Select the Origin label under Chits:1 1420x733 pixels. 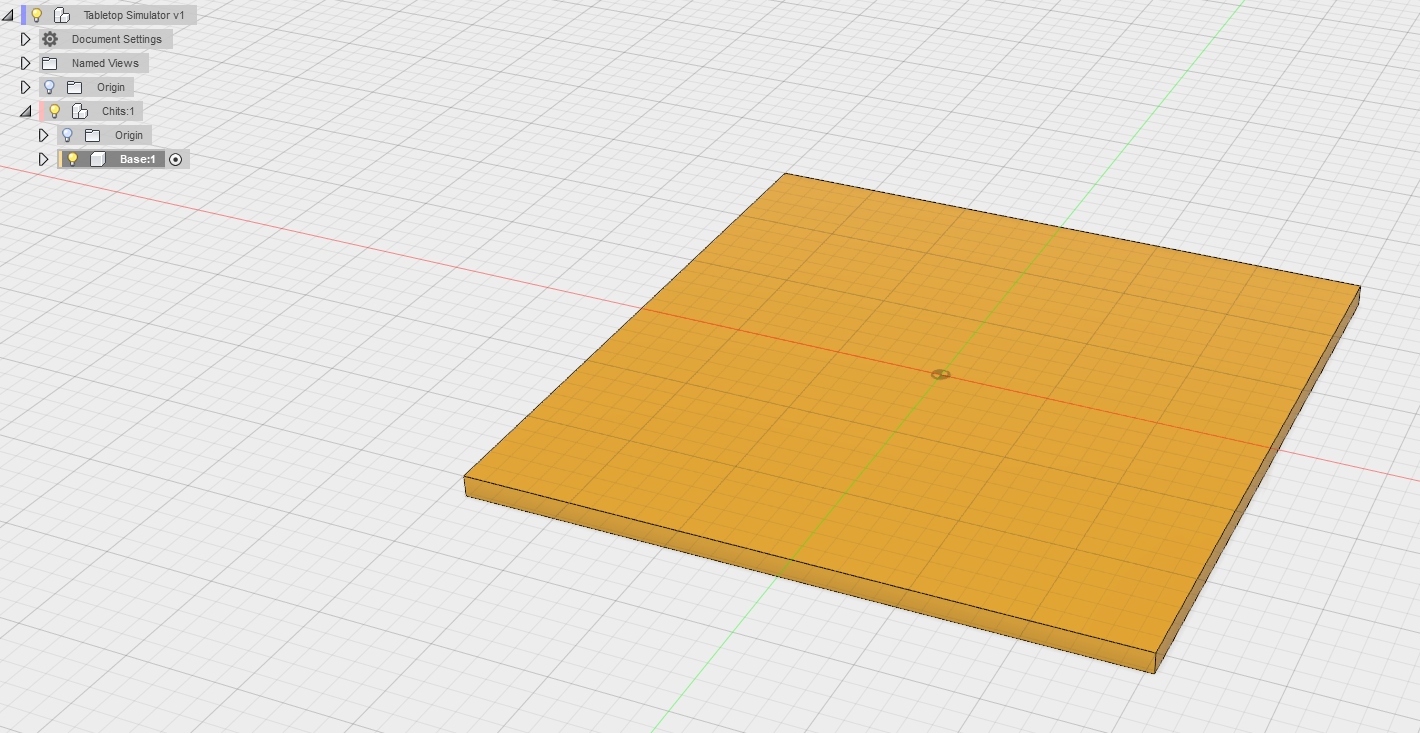(129, 135)
